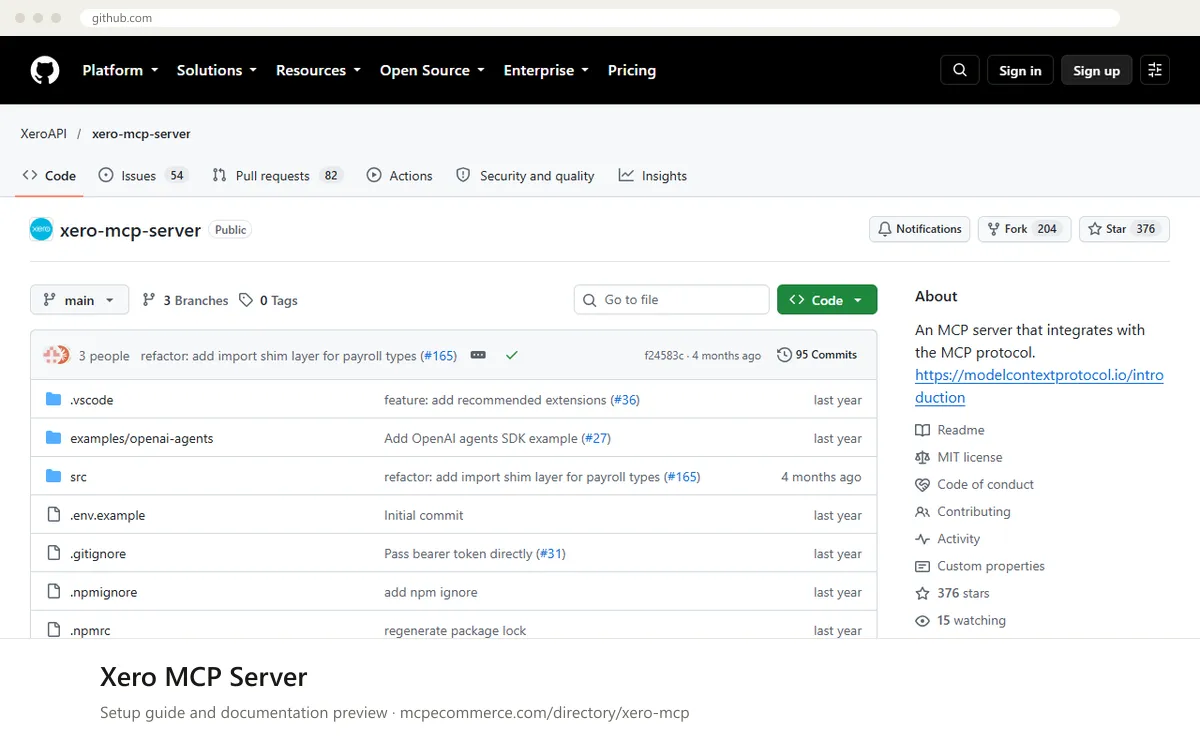
Task: Click the eye icon beside 15 watching
Action: pyautogui.click(x=922, y=620)
